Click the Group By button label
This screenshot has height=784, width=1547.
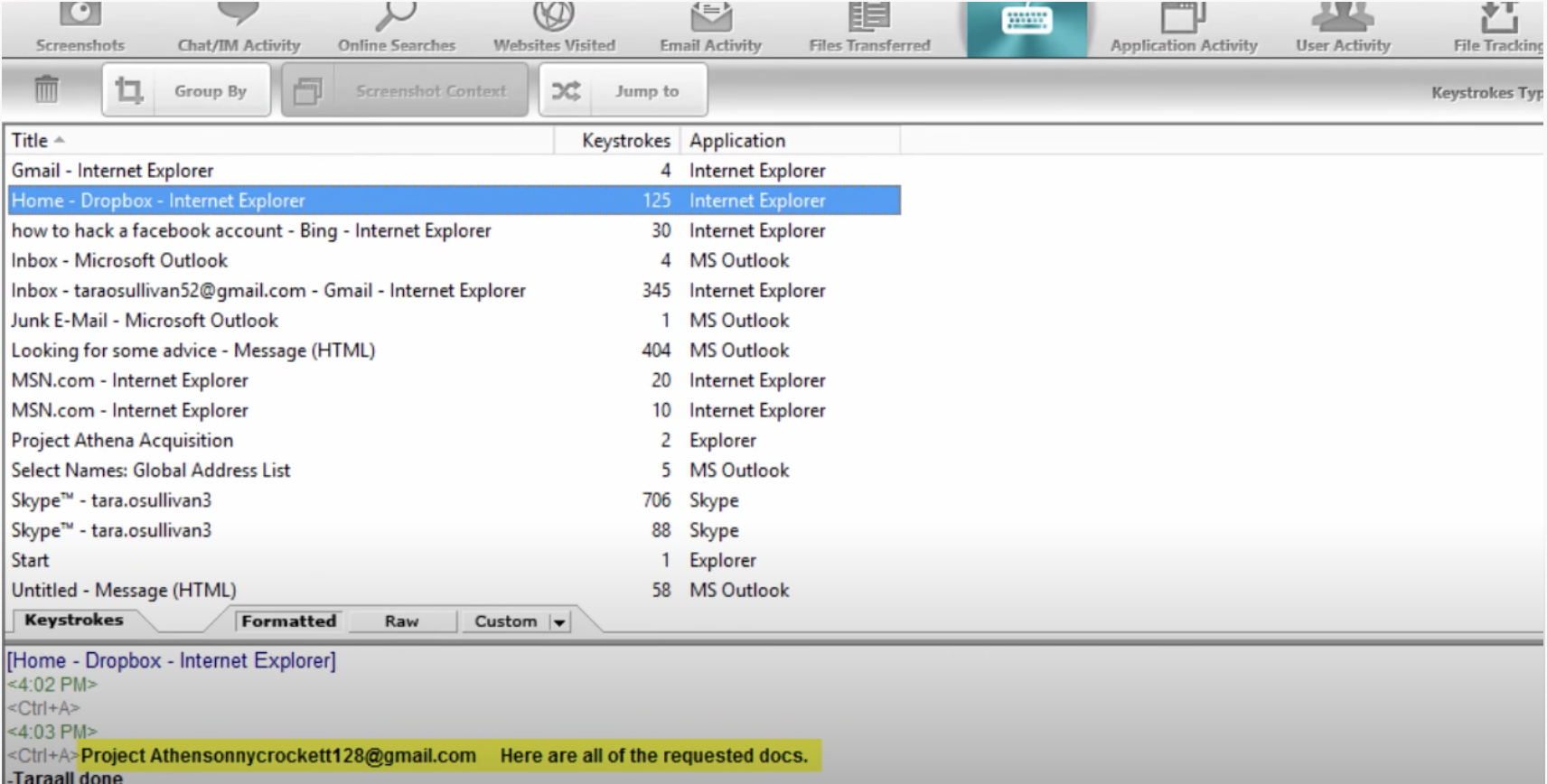211,91
